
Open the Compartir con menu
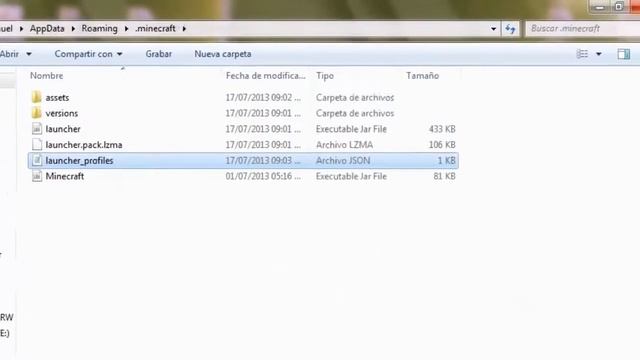88,54
